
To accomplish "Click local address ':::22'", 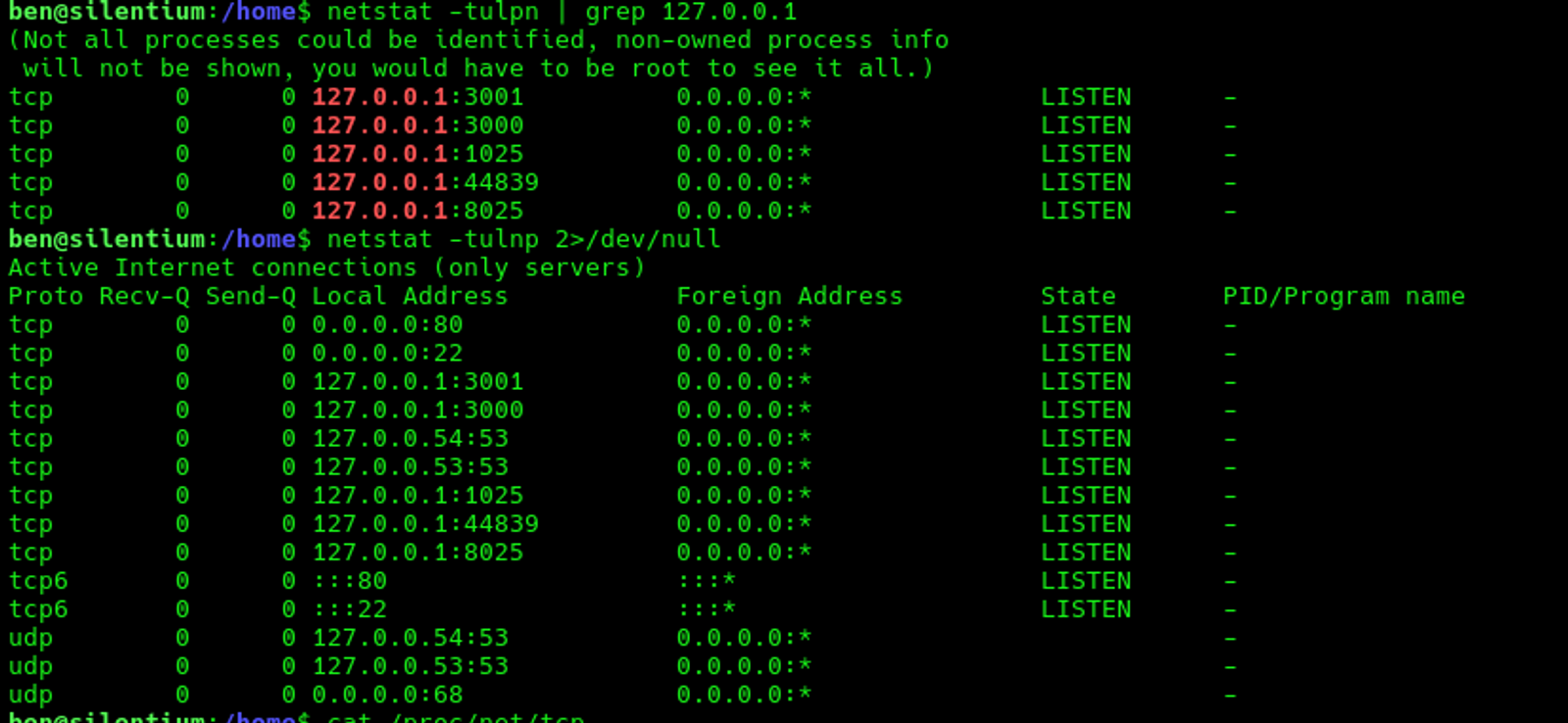I will [350, 608].
